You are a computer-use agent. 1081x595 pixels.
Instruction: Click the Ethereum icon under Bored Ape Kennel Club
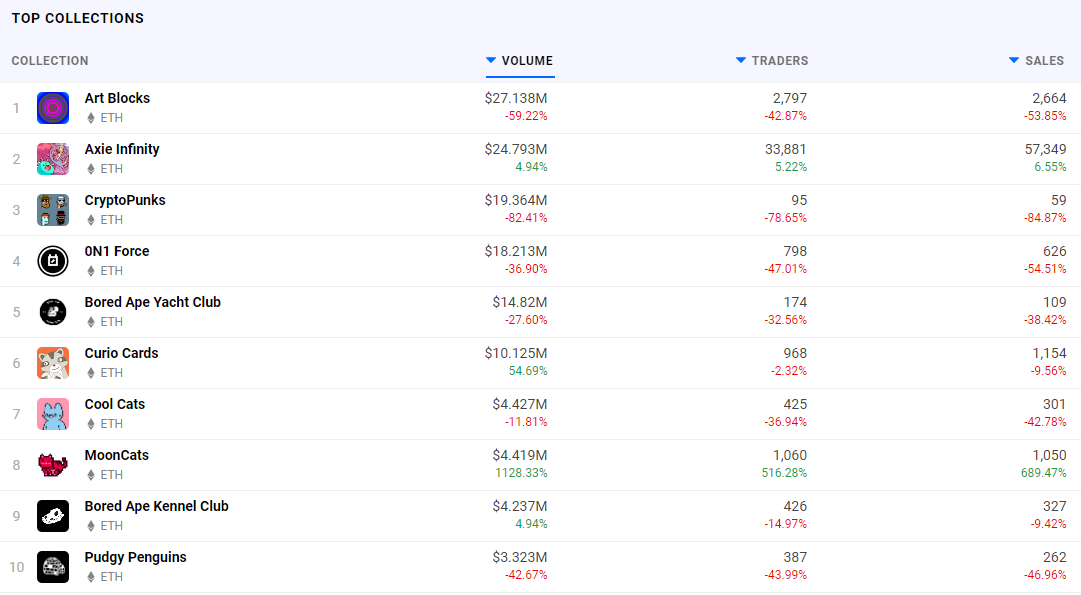point(90,526)
